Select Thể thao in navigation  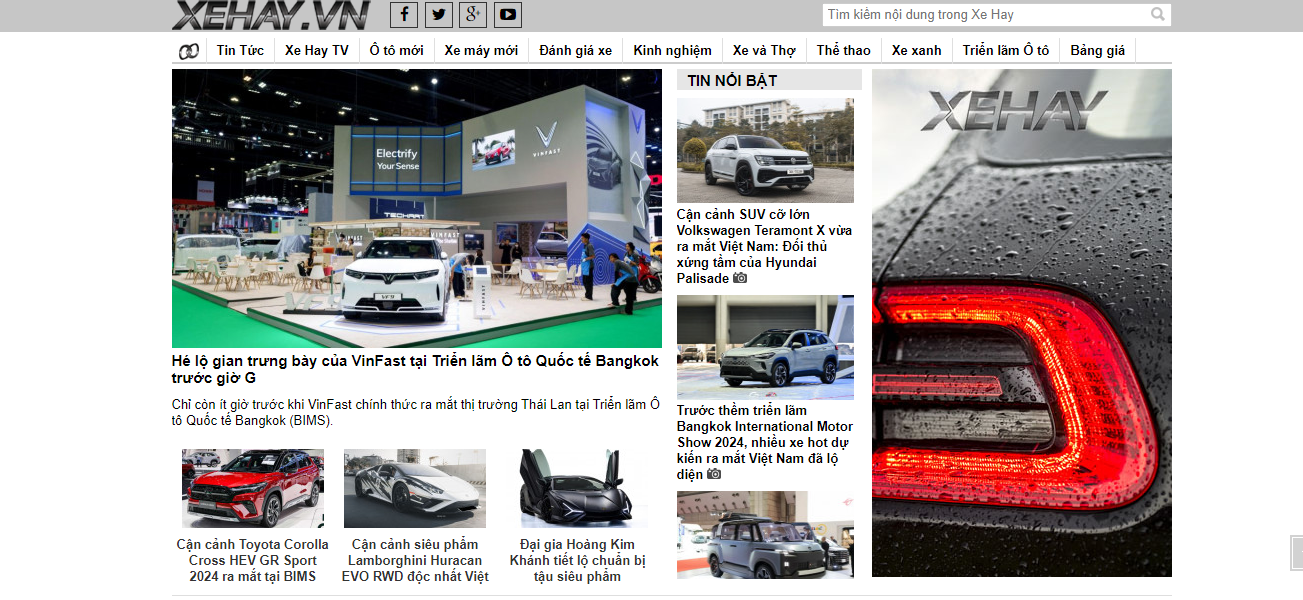tap(844, 51)
